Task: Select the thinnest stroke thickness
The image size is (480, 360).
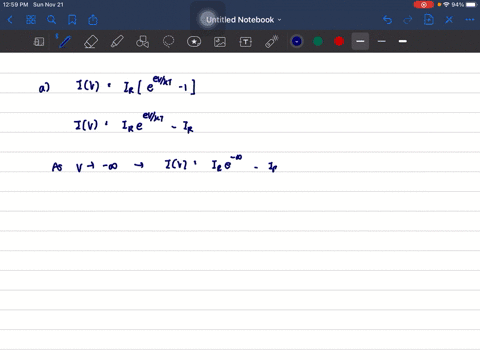Action: tap(382, 41)
